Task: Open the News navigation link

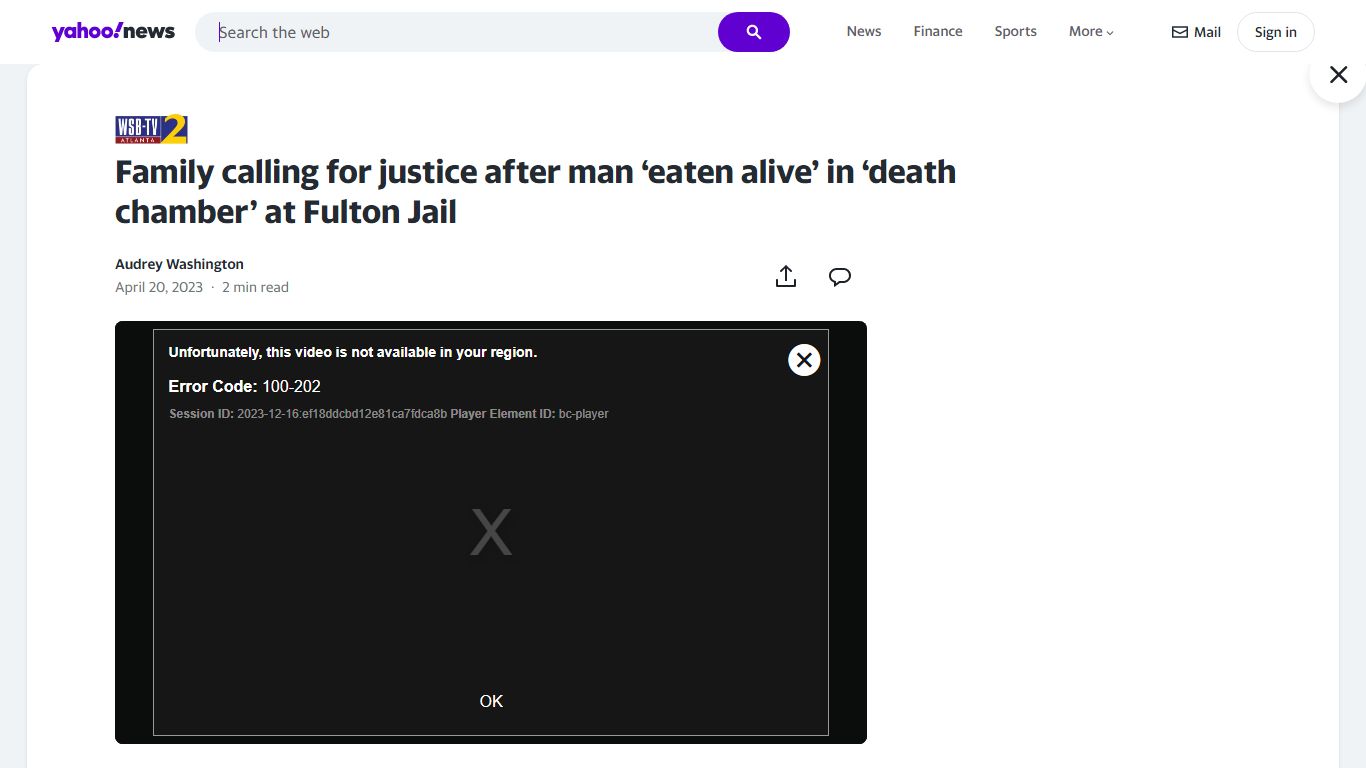Action: pos(864,31)
